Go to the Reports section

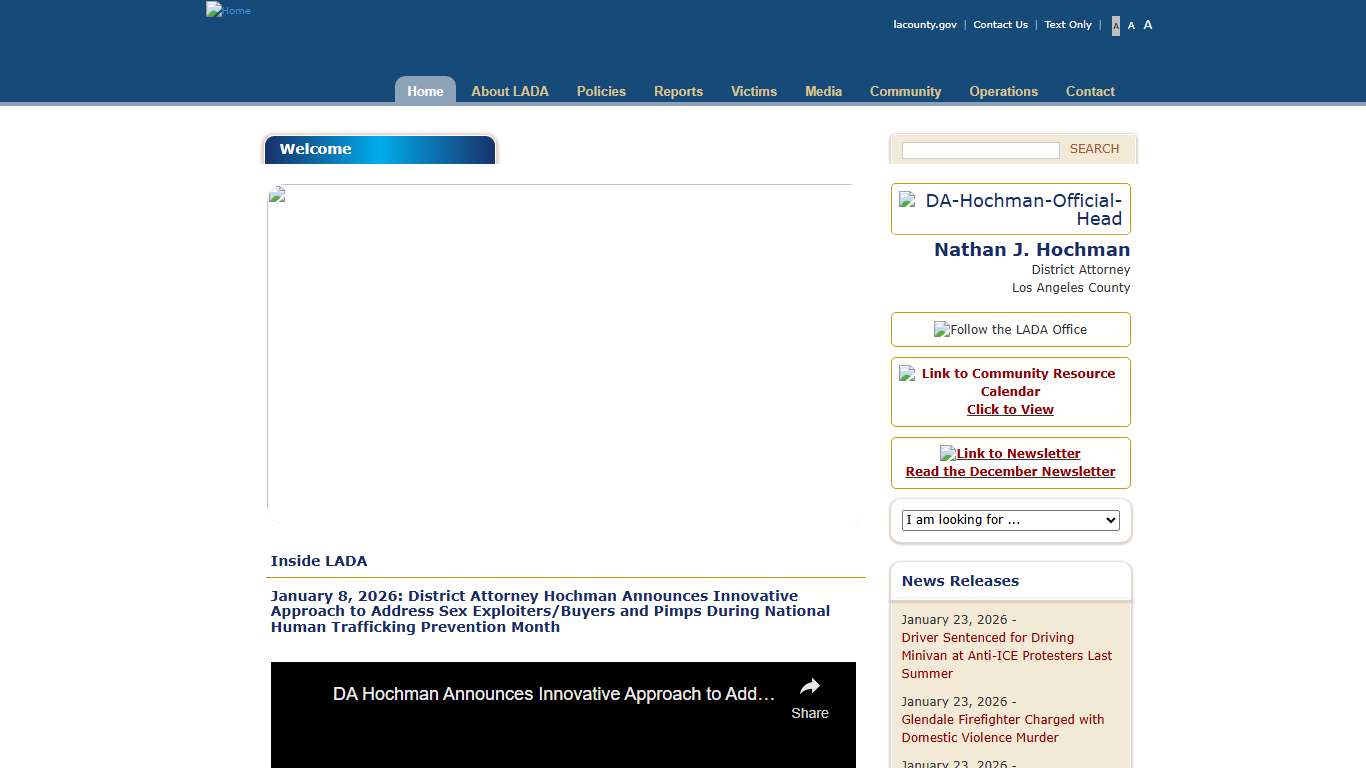tap(678, 91)
